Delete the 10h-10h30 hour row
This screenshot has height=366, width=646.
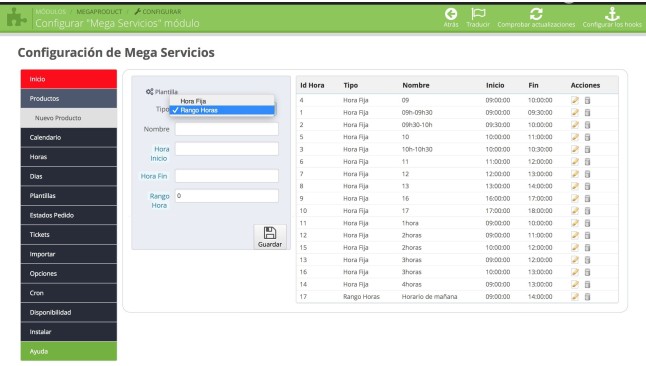(x=587, y=149)
